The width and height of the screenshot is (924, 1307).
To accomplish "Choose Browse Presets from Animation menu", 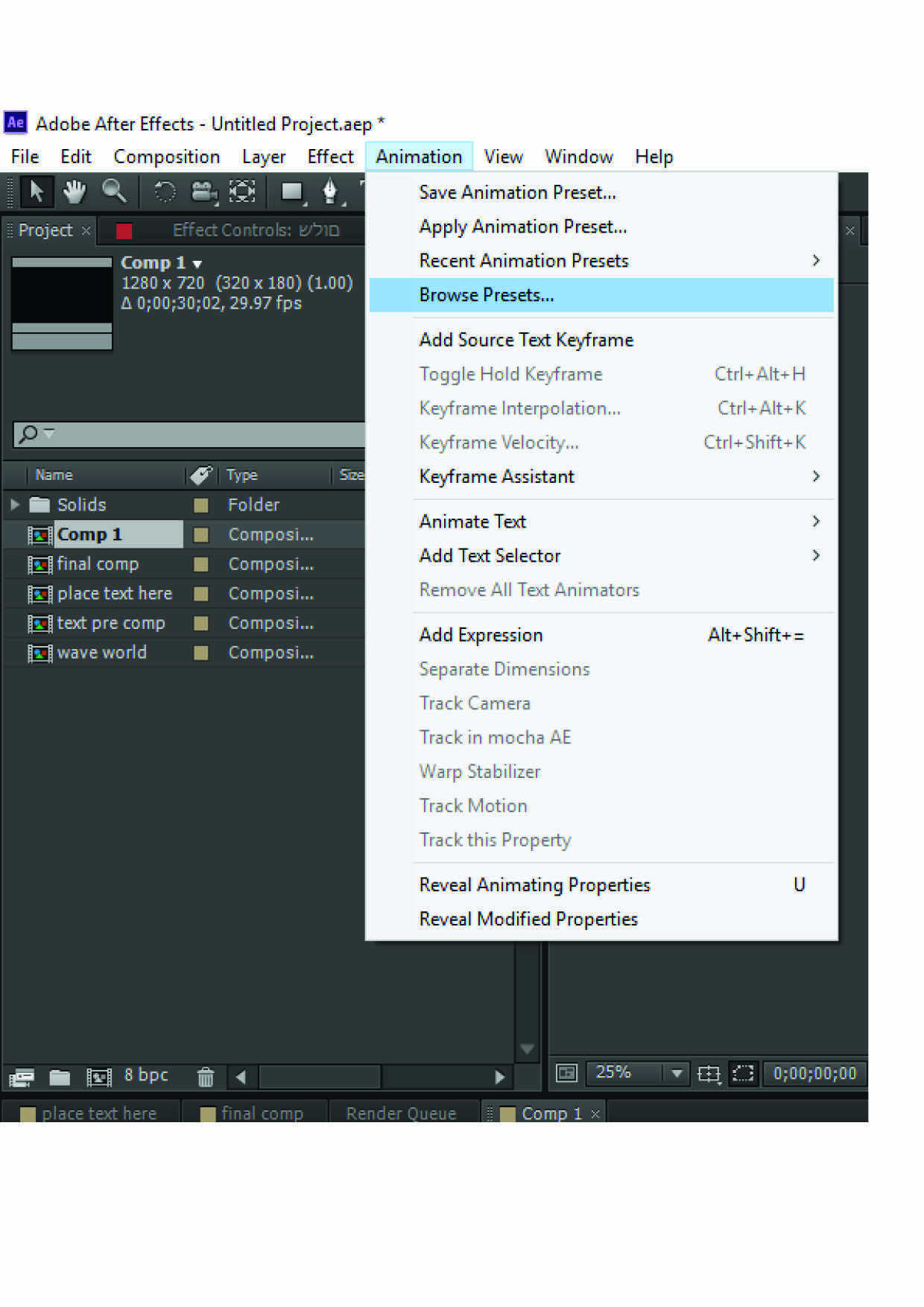I will click(x=601, y=295).
